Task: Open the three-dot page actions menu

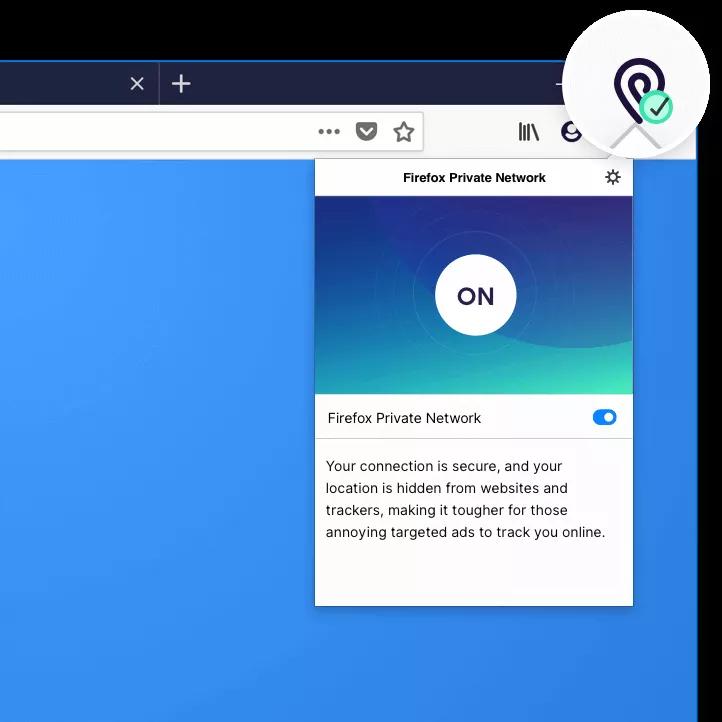Action: pyautogui.click(x=329, y=132)
